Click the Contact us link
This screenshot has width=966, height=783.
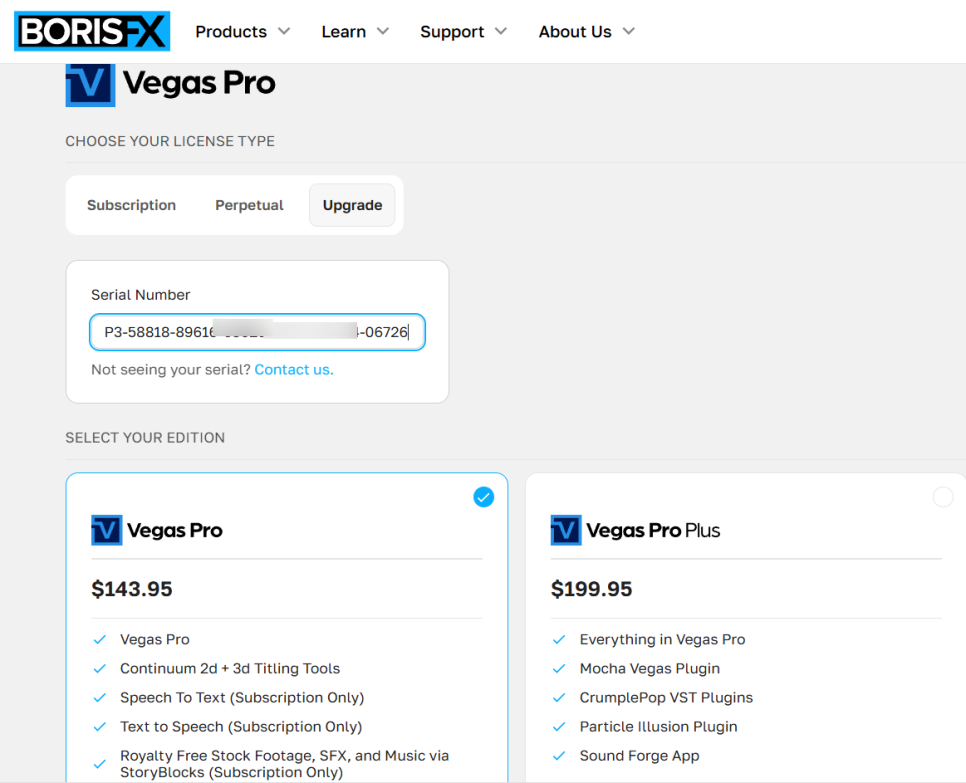(x=294, y=370)
